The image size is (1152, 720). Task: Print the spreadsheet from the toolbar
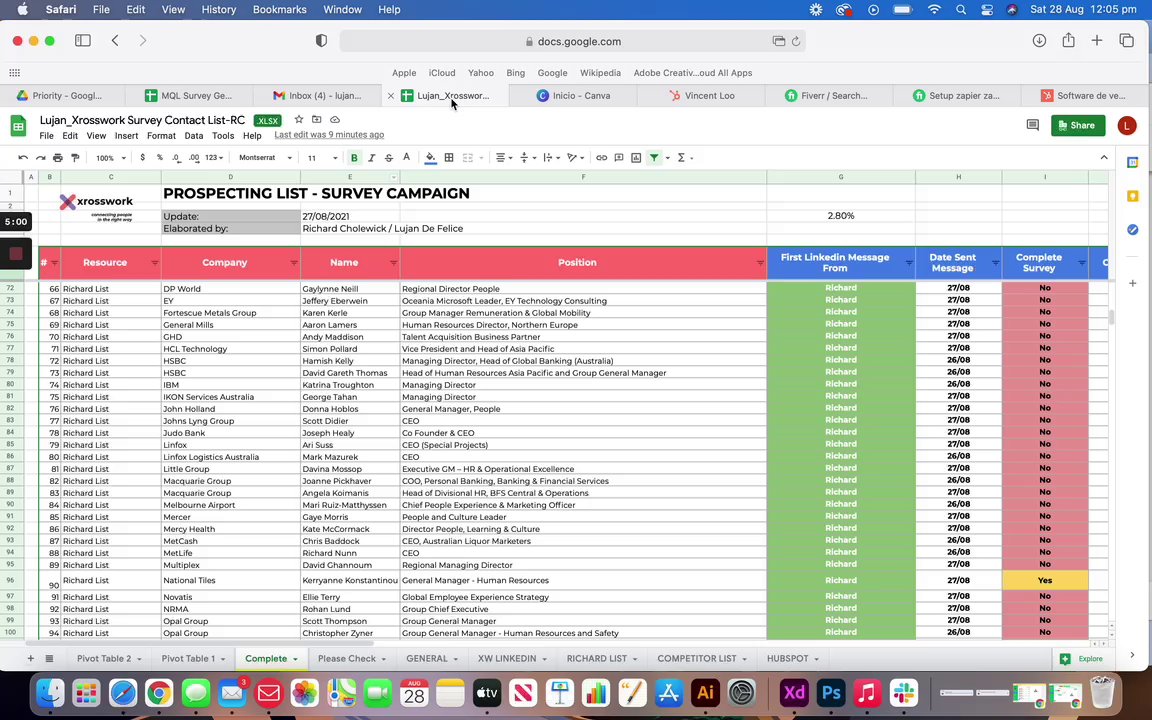tap(57, 158)
